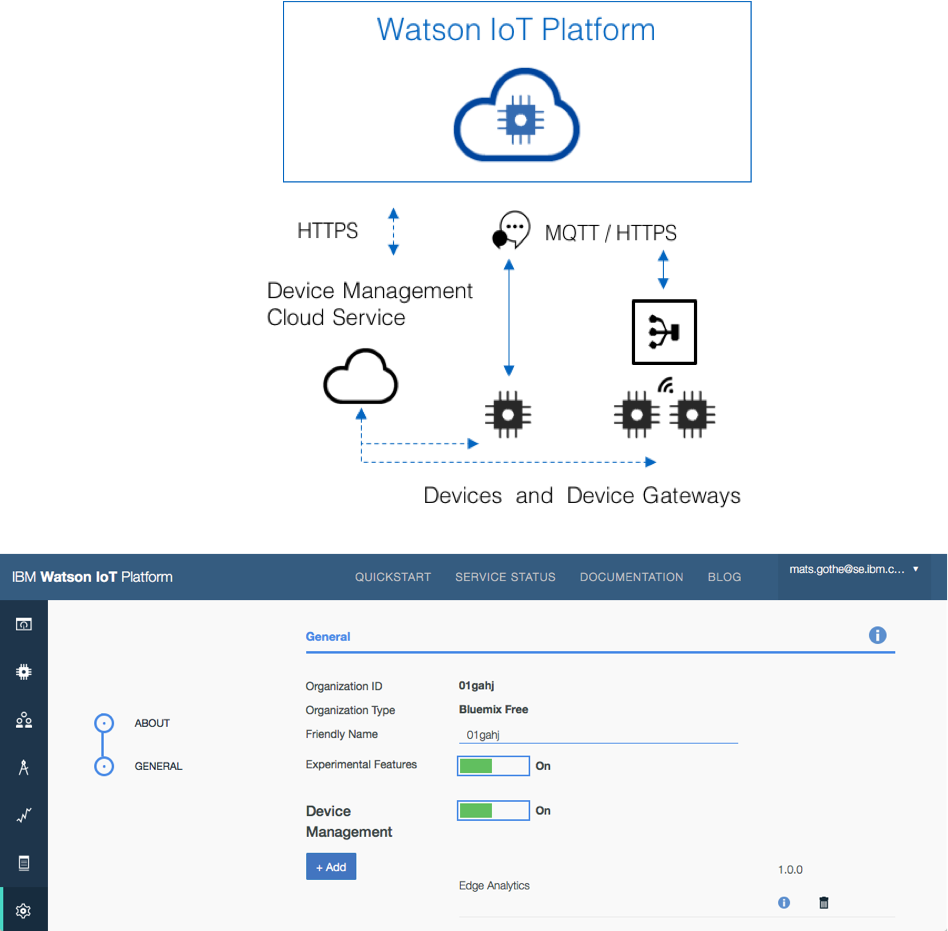
Task: Click the IBM Watson IoT Platform logo
Action: (x=92, y=577)
